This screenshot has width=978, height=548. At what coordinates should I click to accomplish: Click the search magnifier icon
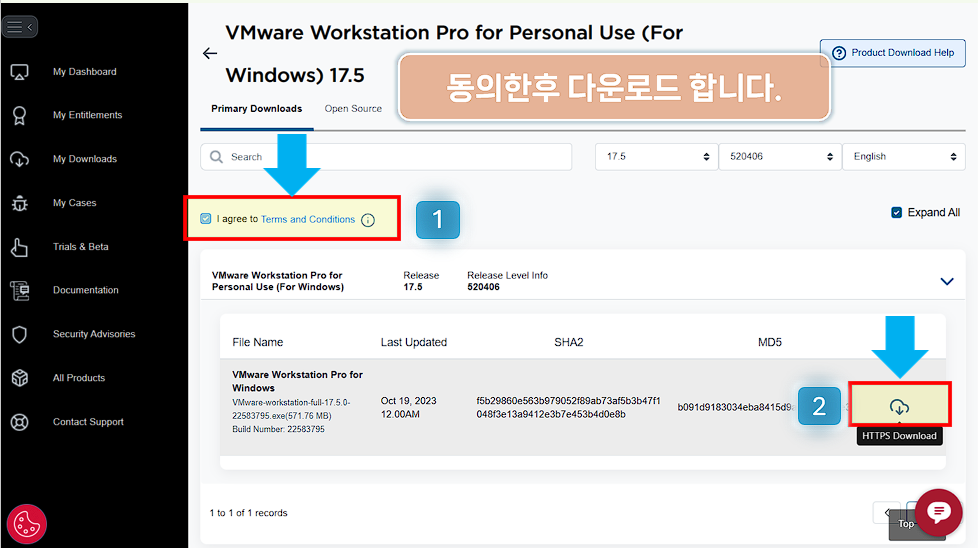(x=216, y=157)
